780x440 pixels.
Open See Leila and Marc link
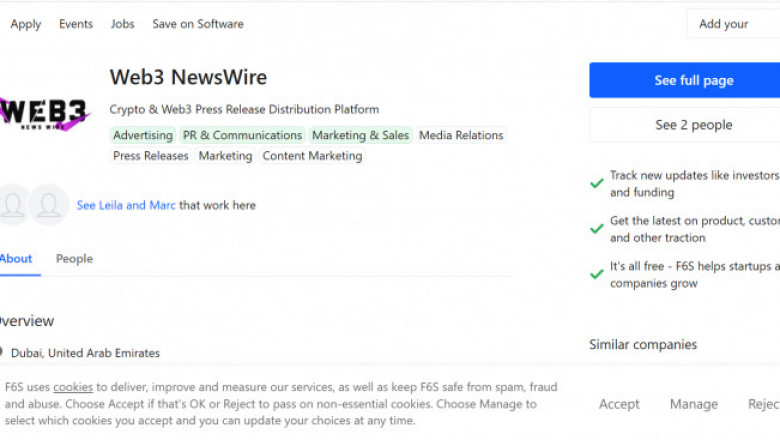point(126,205)
